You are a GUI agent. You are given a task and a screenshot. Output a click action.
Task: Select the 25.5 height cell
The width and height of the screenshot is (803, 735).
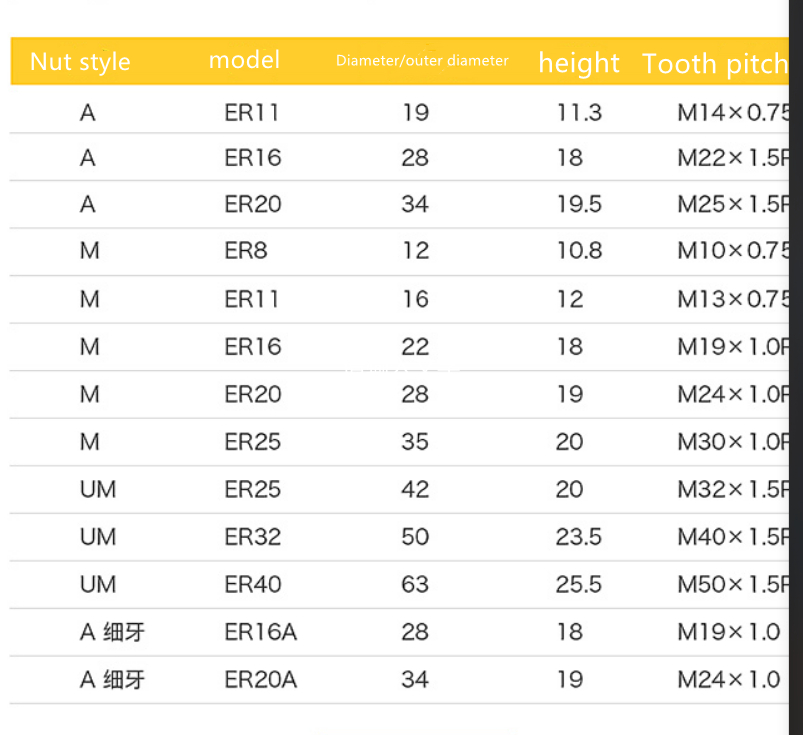(579, 584)
